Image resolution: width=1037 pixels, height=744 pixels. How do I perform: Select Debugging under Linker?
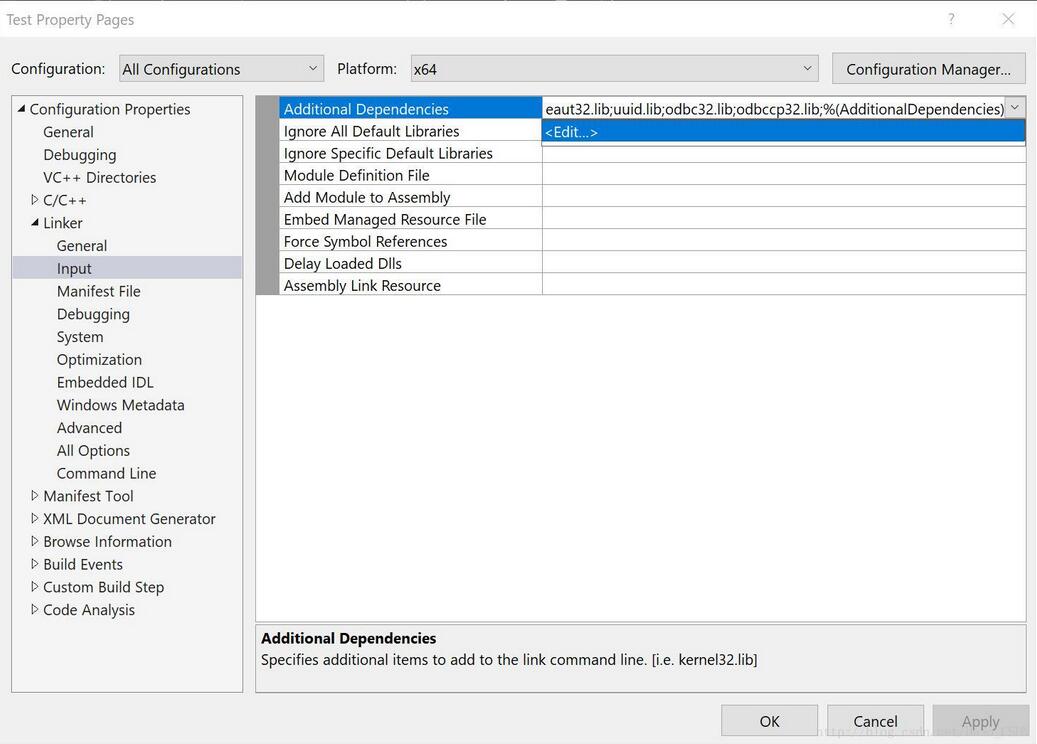pos(93,314)
